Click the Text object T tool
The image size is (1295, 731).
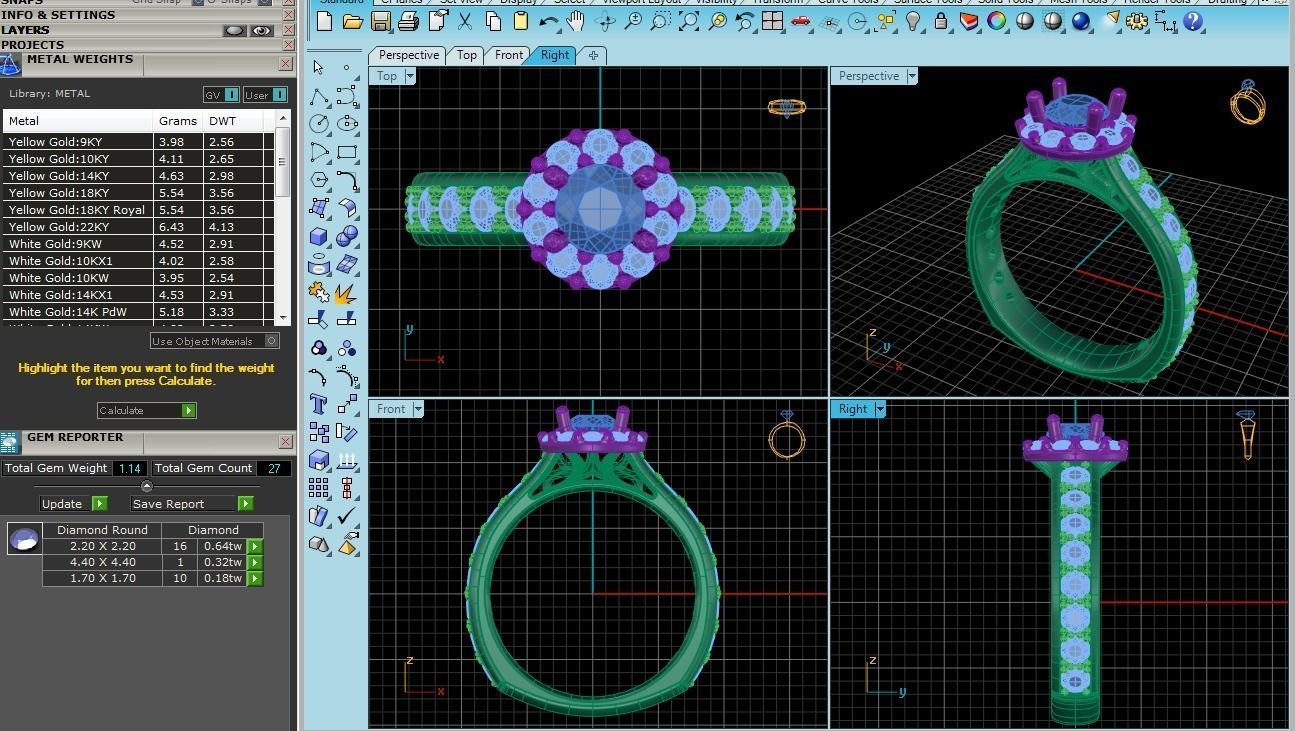tap(318, 404)
